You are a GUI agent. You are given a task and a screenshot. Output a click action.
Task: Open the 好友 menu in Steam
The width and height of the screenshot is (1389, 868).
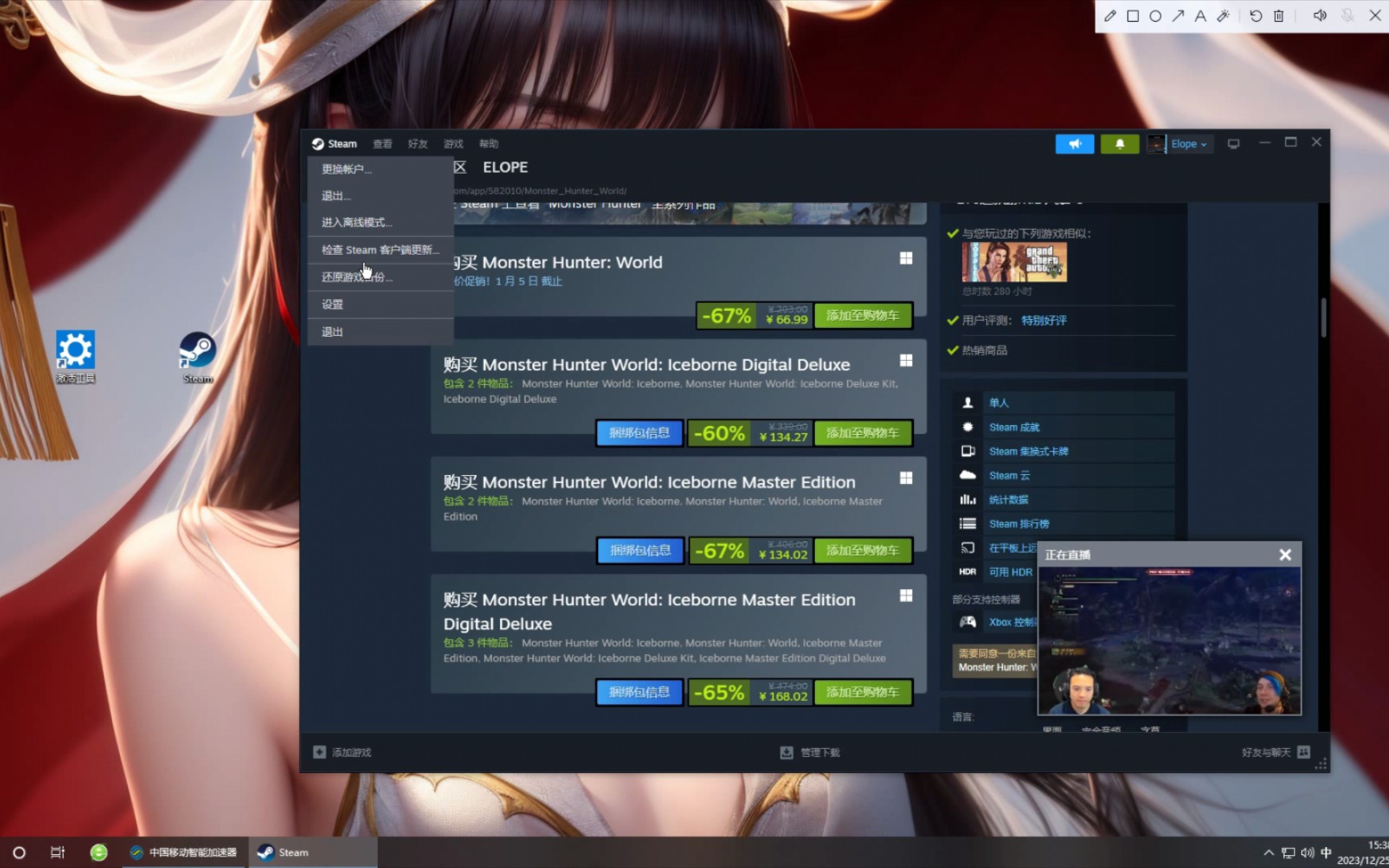[x=417, y=143]
